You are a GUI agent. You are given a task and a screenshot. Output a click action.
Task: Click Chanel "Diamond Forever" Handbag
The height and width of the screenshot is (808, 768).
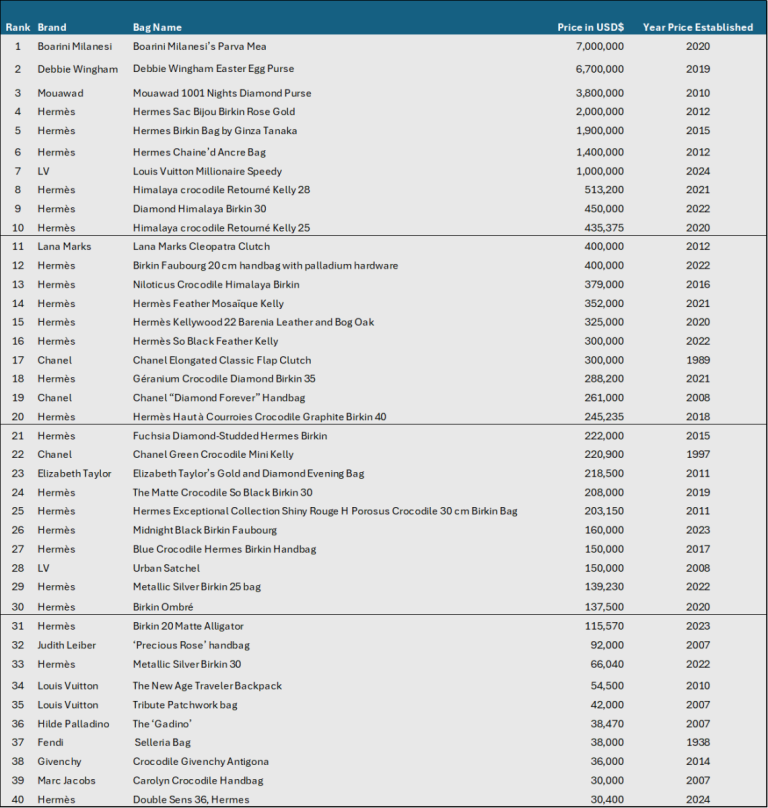point(219,398)
